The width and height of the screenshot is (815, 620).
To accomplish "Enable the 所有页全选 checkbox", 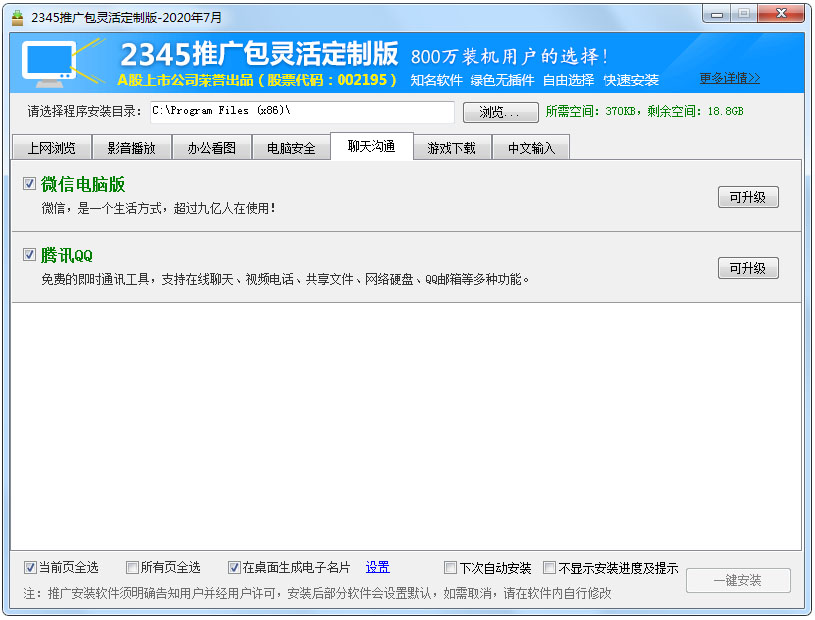I will click(x=132, y=567).
